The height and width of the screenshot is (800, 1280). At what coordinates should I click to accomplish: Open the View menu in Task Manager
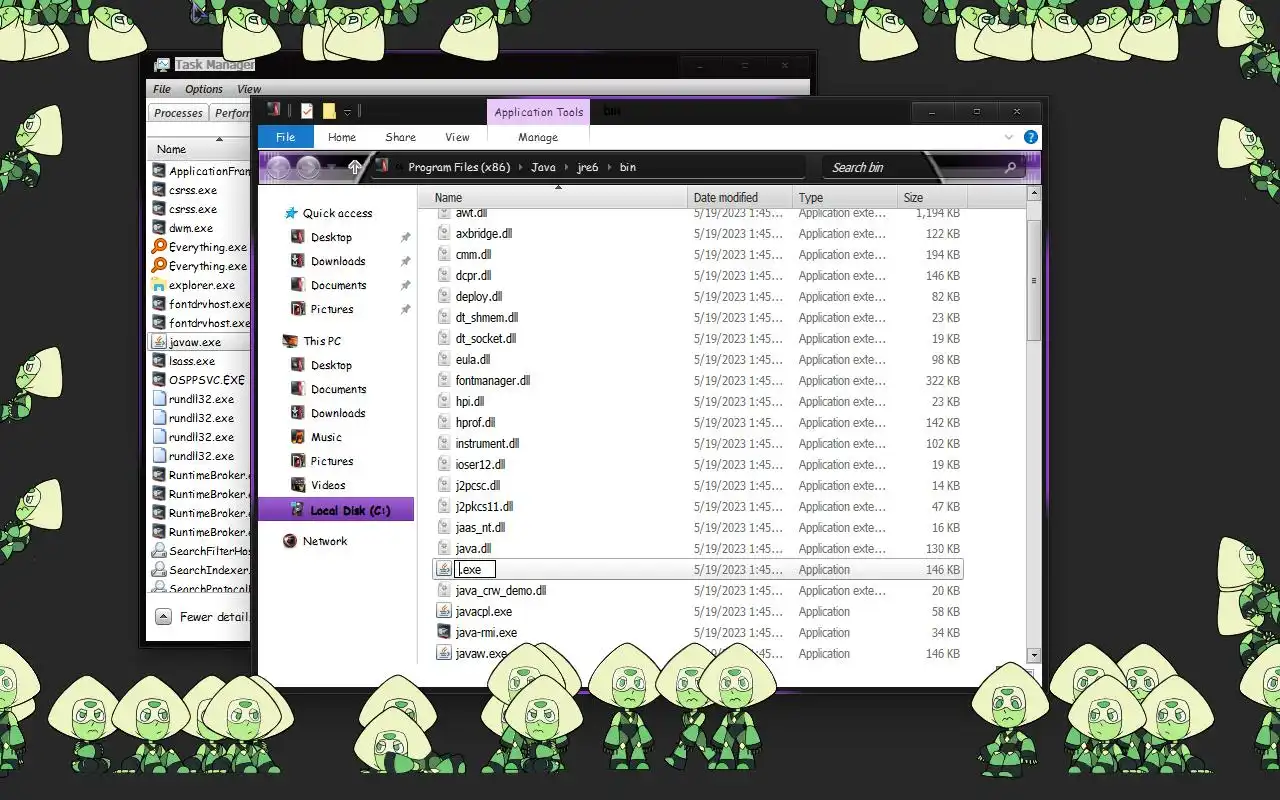(249, 89)
